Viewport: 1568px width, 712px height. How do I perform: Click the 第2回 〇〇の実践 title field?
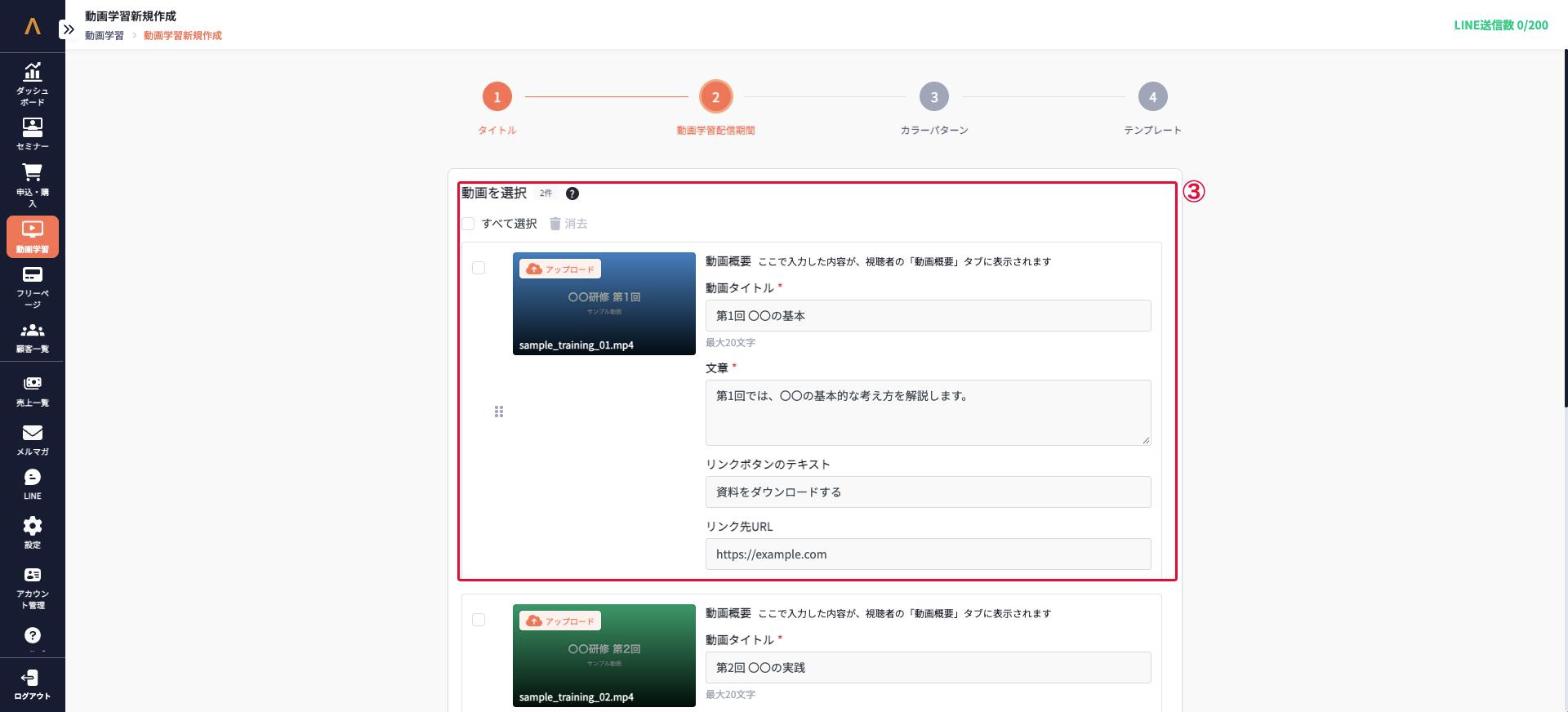click(x=928, y=668)
